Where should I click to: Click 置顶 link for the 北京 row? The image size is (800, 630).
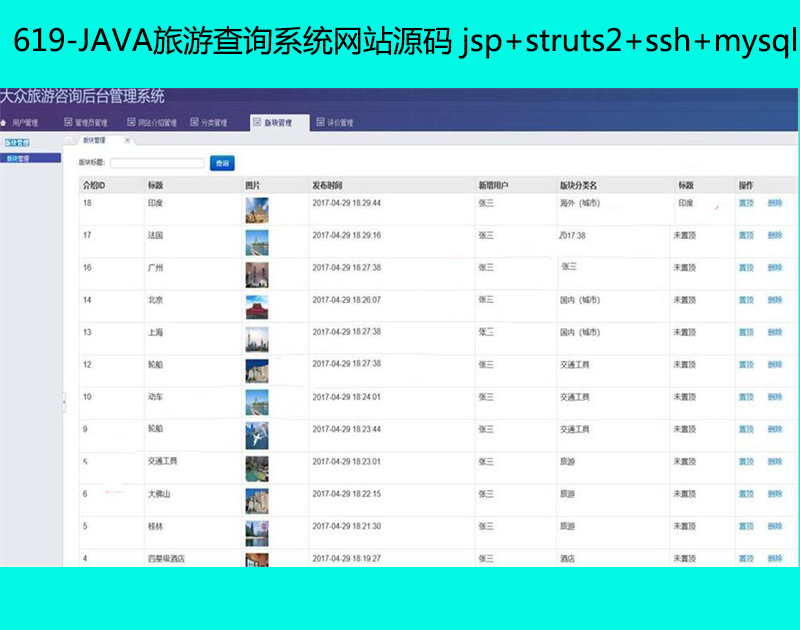coord(746,300)
